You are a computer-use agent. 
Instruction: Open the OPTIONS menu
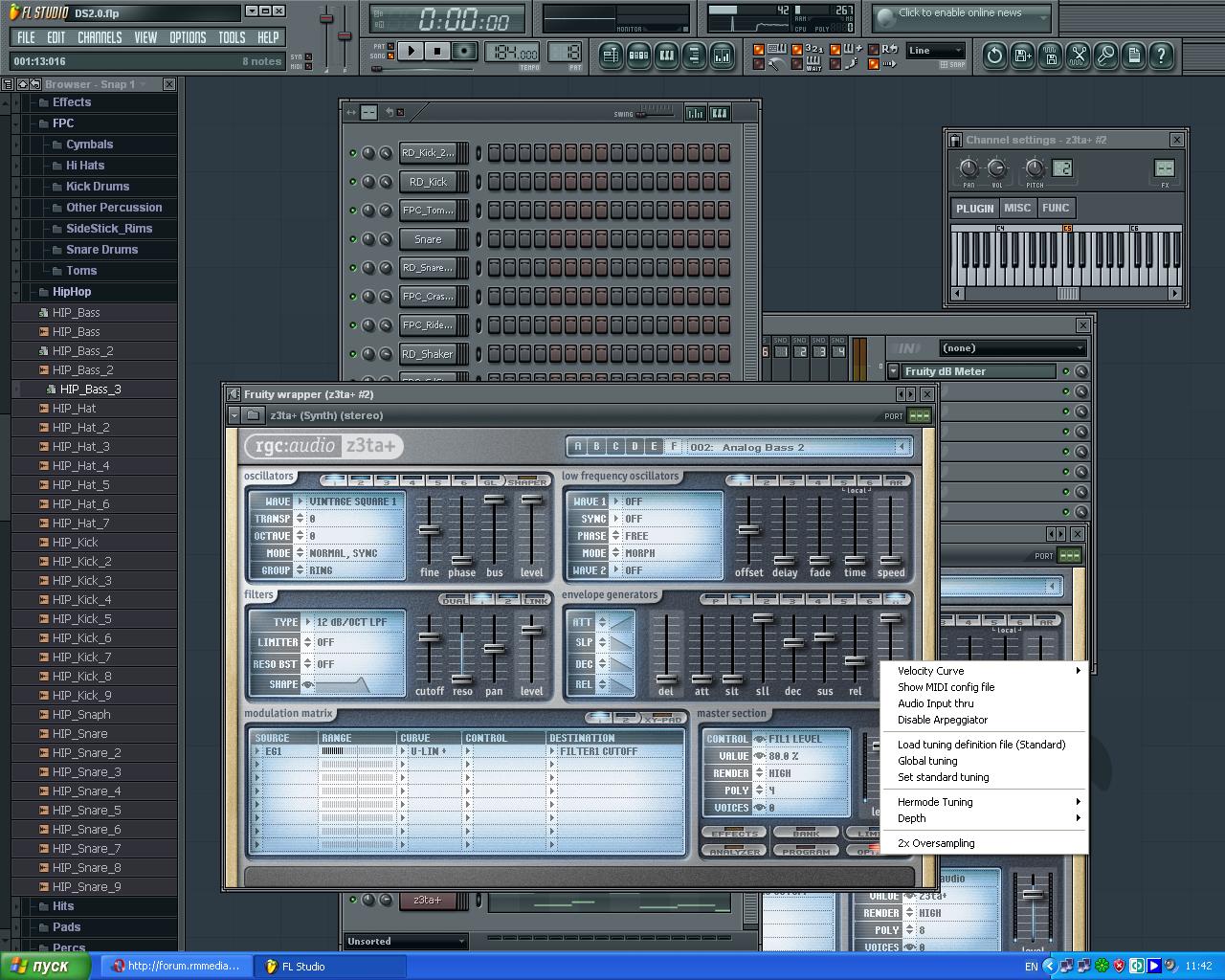(x=188, y=37)
